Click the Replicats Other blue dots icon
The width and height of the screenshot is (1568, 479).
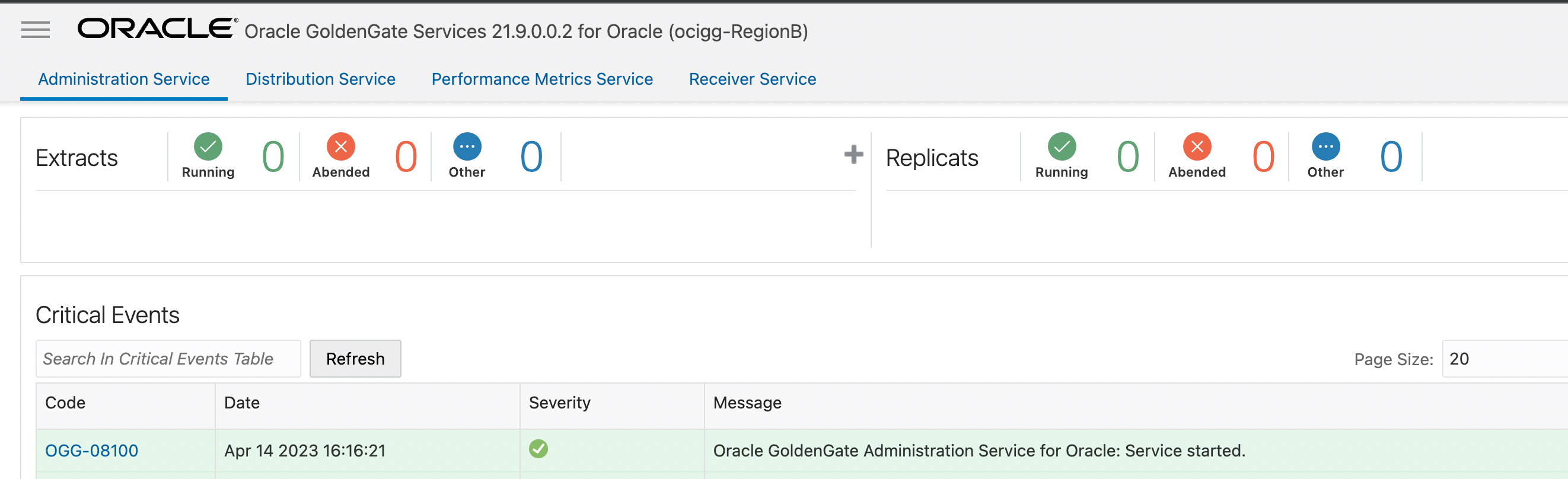1325,146
